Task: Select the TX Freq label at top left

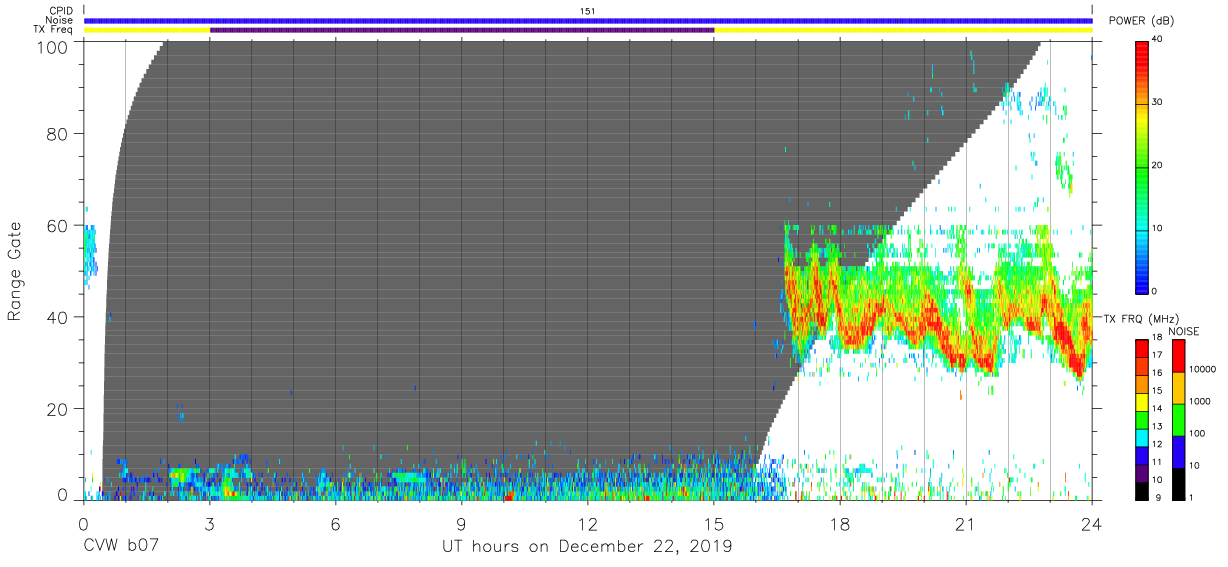Action: [55, 30]
